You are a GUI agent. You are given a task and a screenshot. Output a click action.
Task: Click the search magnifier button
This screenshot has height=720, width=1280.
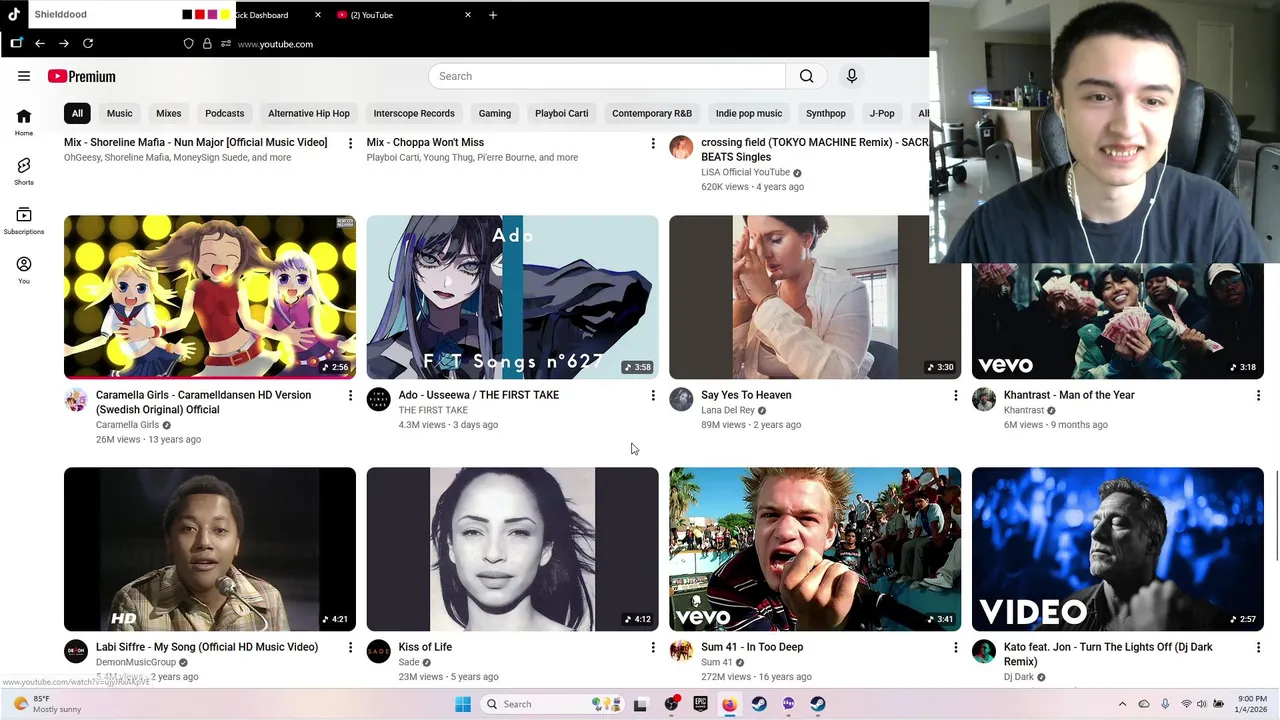pyautogui.click(x=807, y=76)
